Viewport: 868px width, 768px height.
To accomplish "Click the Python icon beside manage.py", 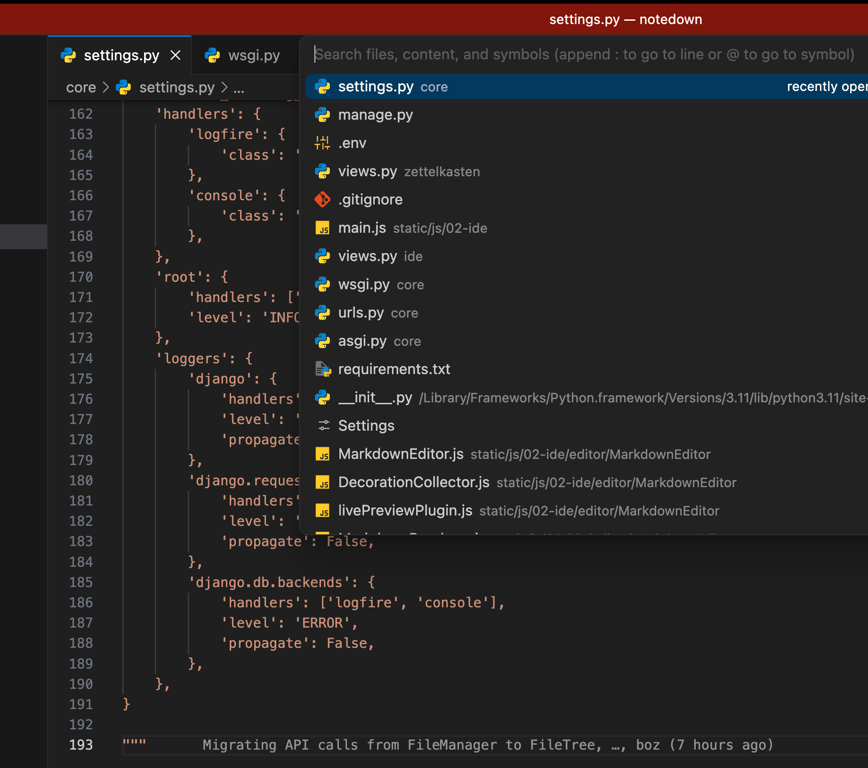I will tap(322, 115).
